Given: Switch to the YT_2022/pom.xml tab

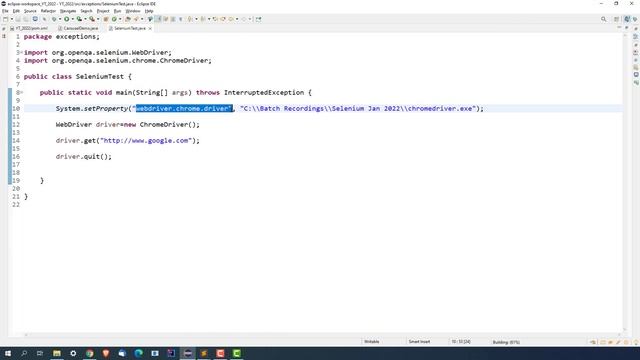Looking at the screenshot, I should [x=29, y=28].
